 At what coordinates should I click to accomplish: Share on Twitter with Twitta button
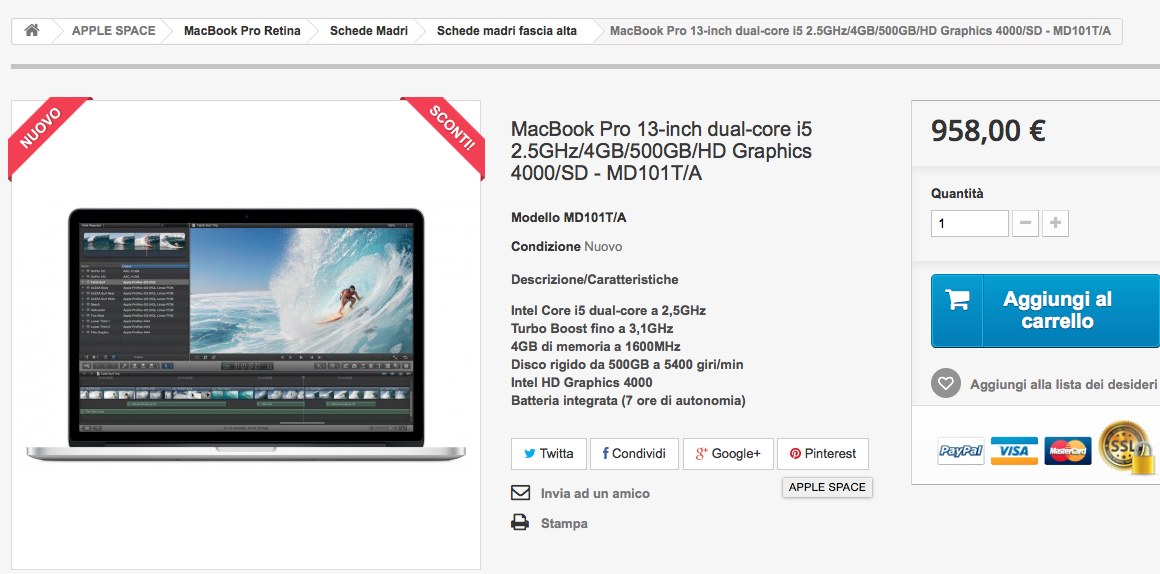tap(549, 454)
